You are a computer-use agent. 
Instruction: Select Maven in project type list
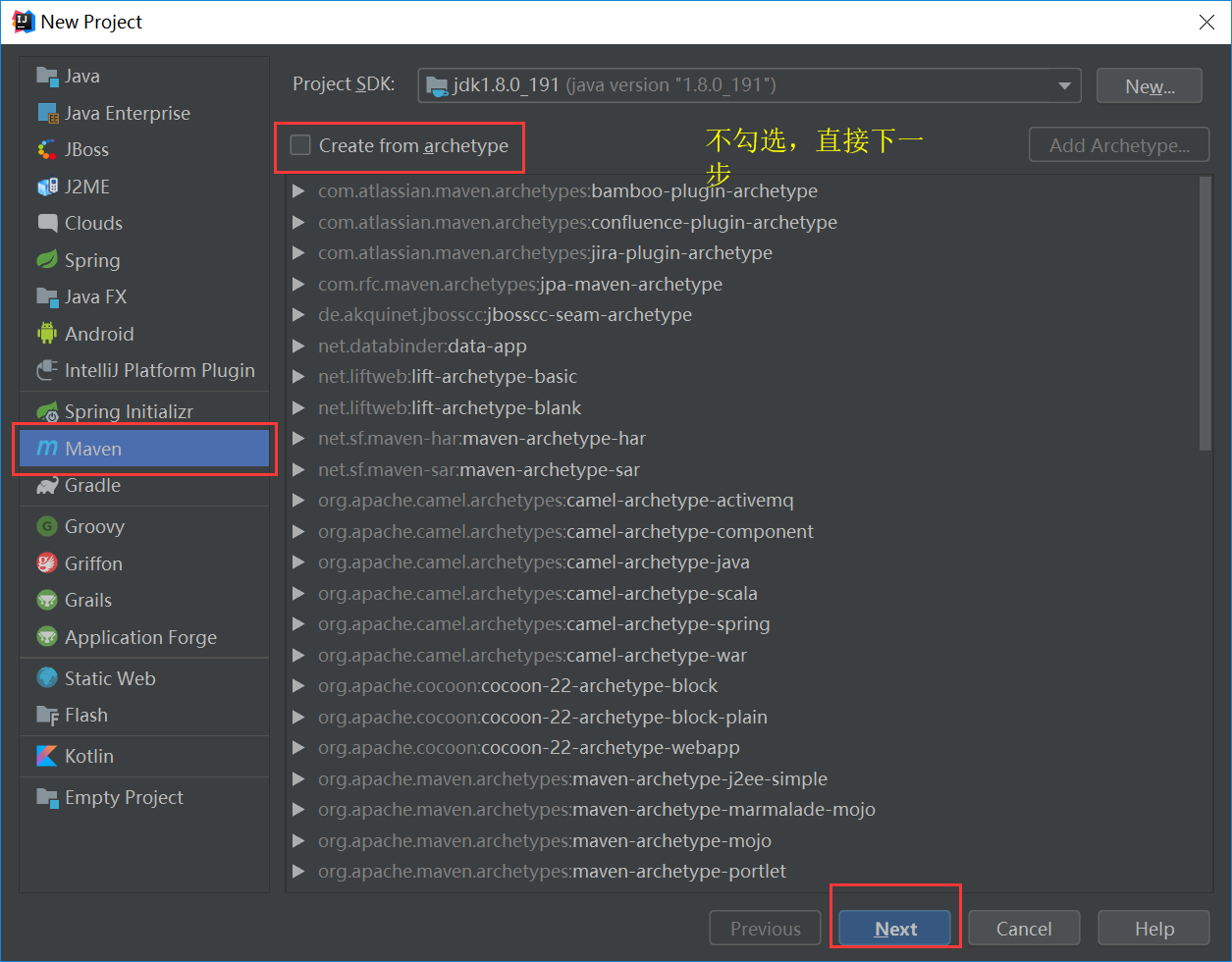[x=144, y=449]
